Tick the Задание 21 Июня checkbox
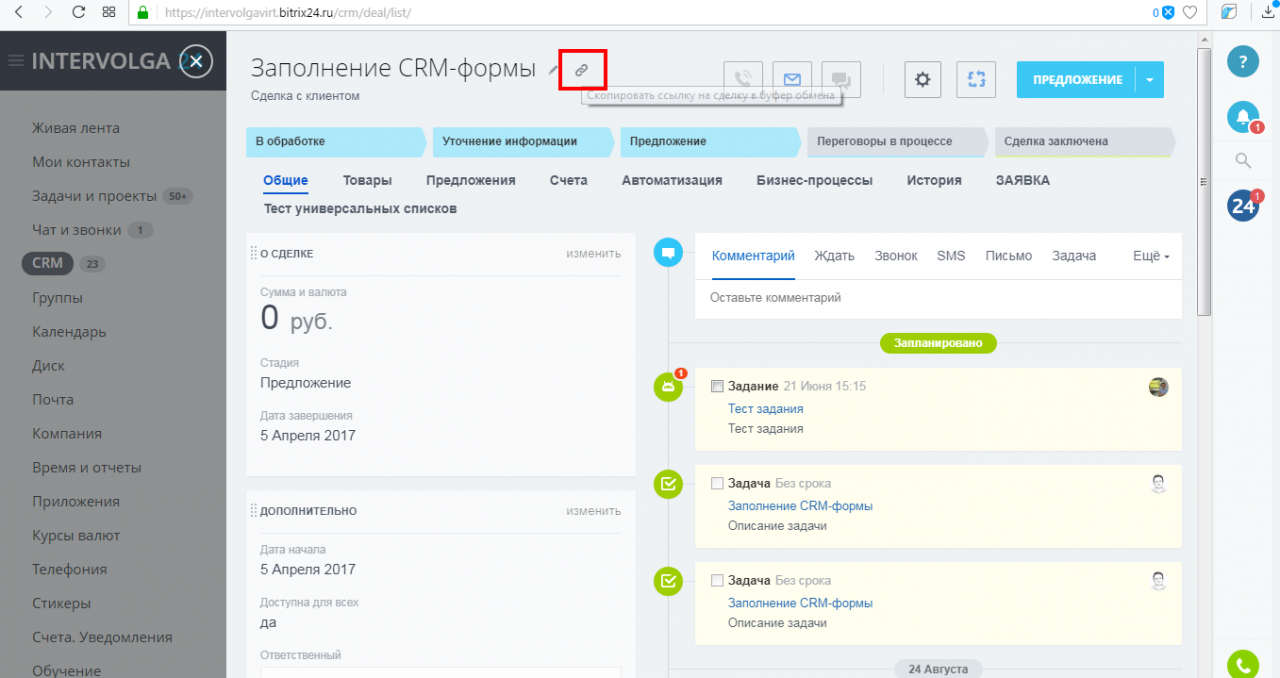1280x678 pixels. pos(716,386)
